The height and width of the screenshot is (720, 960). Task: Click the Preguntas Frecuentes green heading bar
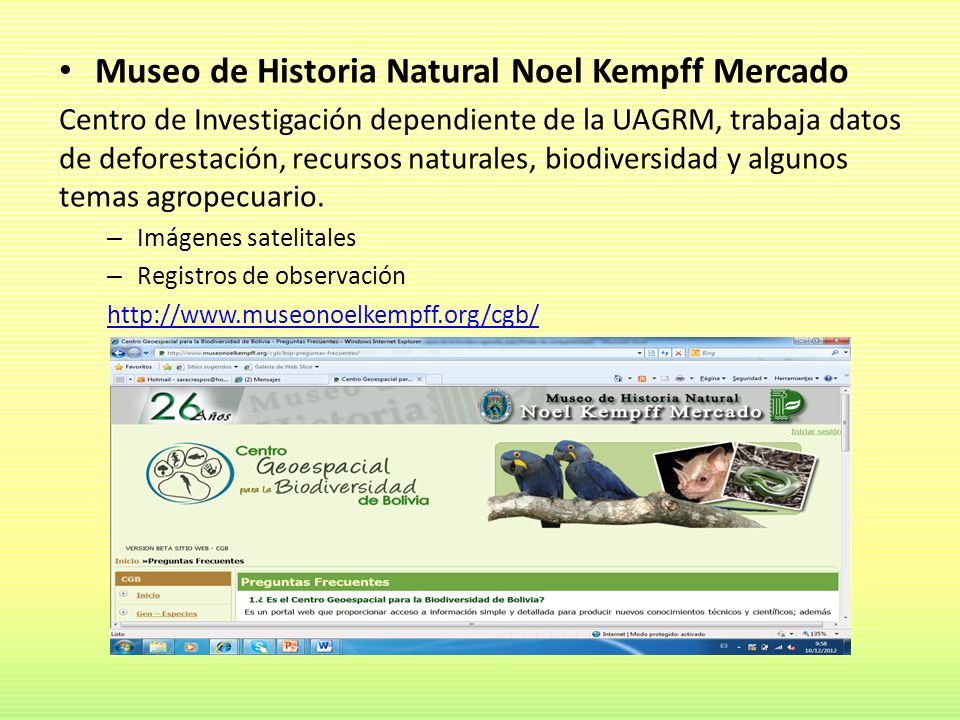(538, 582)
